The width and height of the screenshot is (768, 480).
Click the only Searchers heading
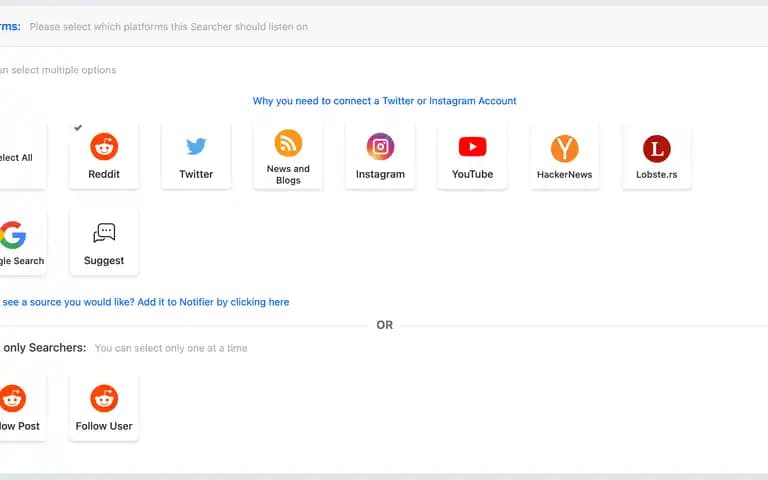[44, 348]
